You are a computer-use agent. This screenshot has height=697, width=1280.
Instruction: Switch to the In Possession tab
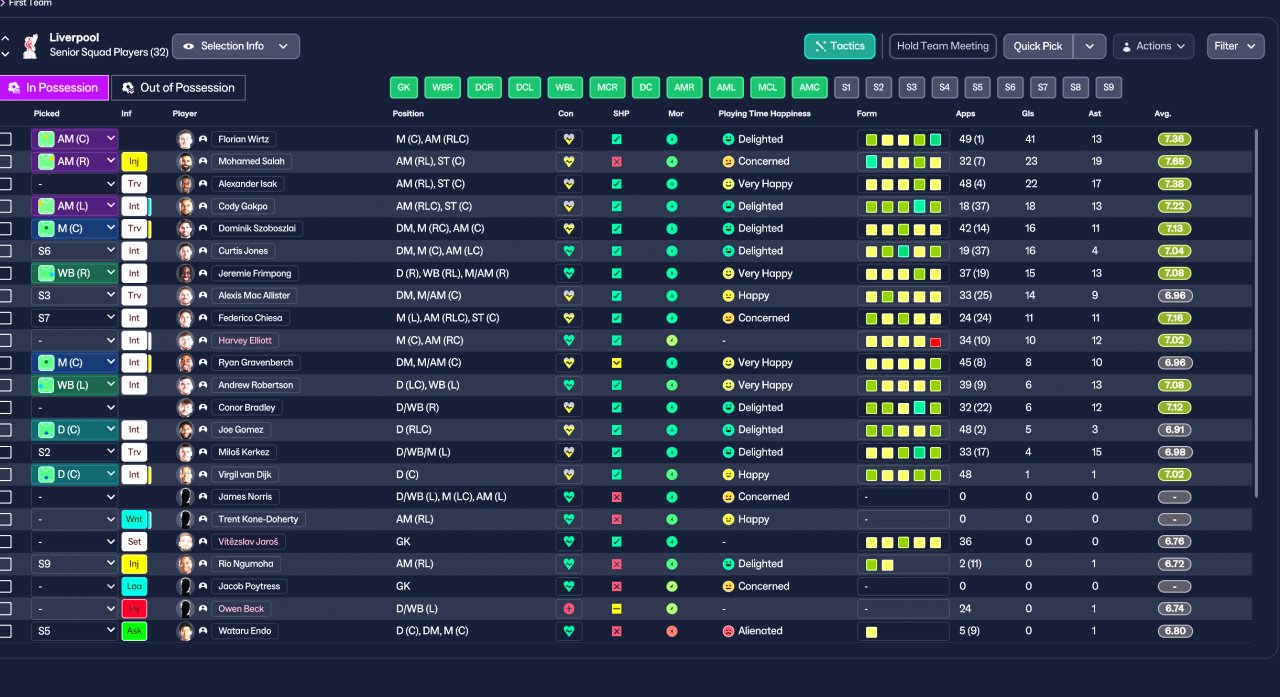[54, 88]
